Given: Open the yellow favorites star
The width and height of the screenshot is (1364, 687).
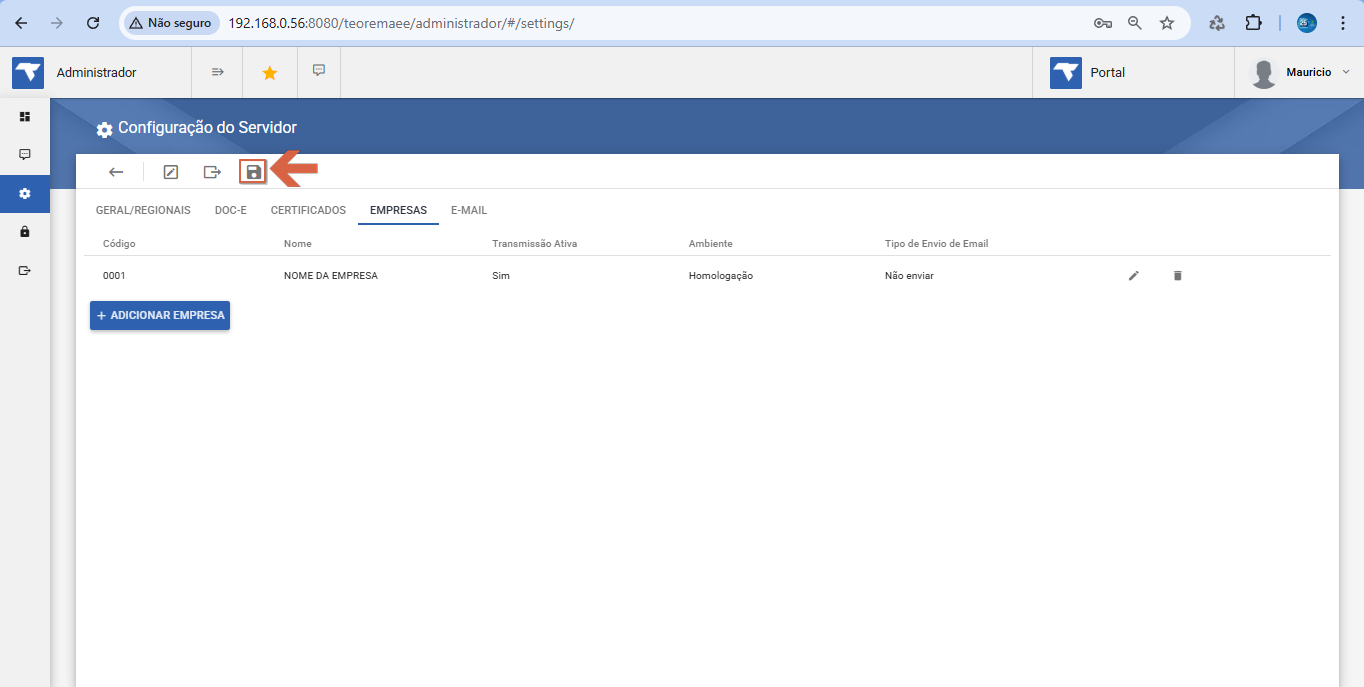Looking at the screenshot, I should pyautogui.click(x=269, y=72).
